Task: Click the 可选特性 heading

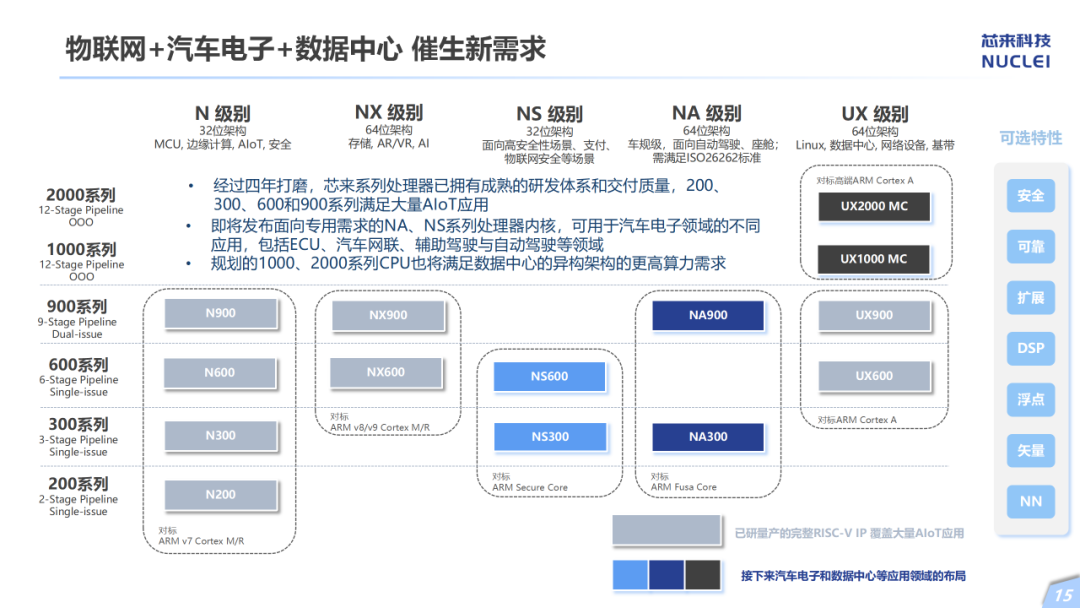Action: point(1030,138)
